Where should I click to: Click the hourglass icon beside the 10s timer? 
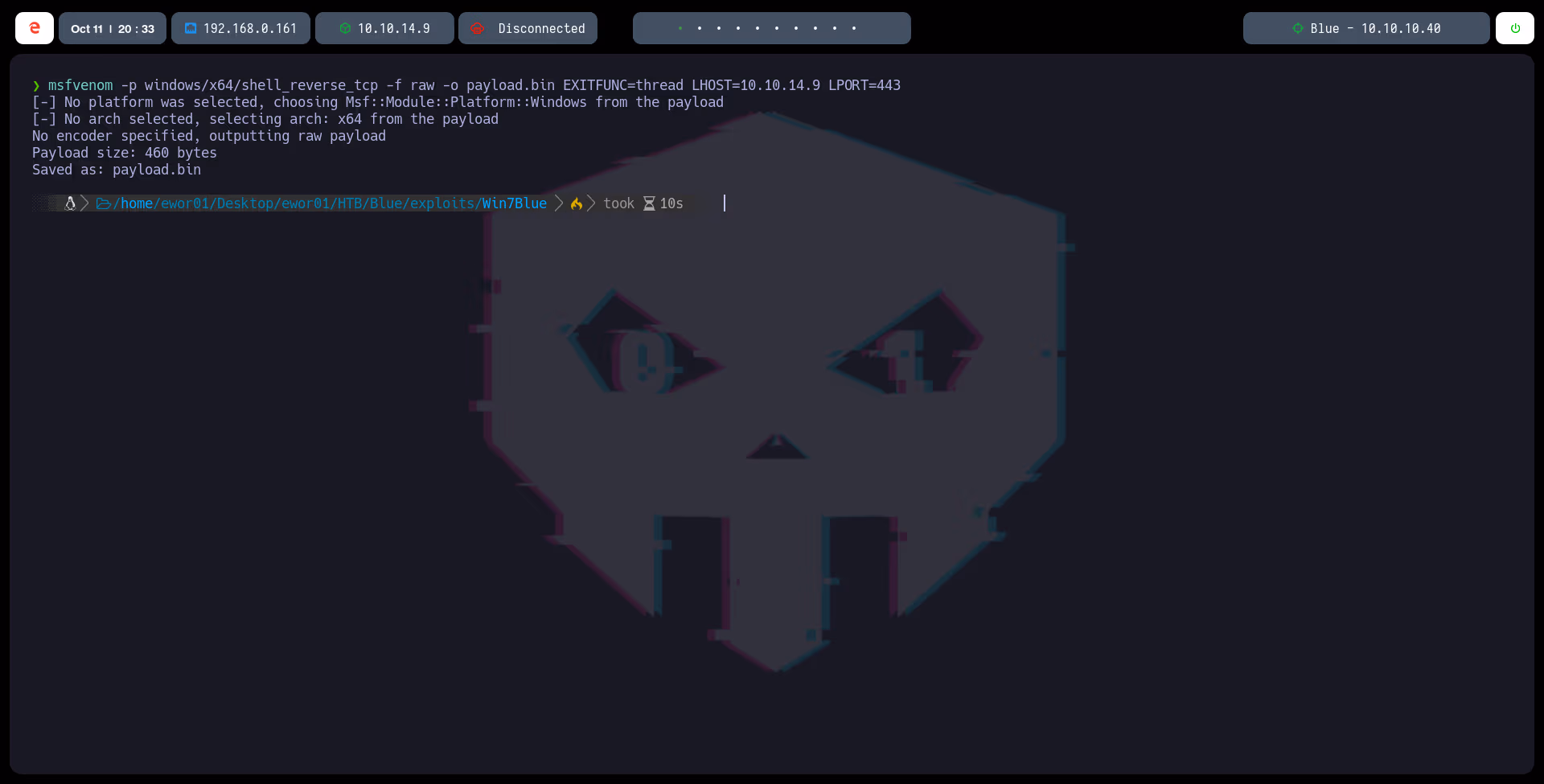647,203
